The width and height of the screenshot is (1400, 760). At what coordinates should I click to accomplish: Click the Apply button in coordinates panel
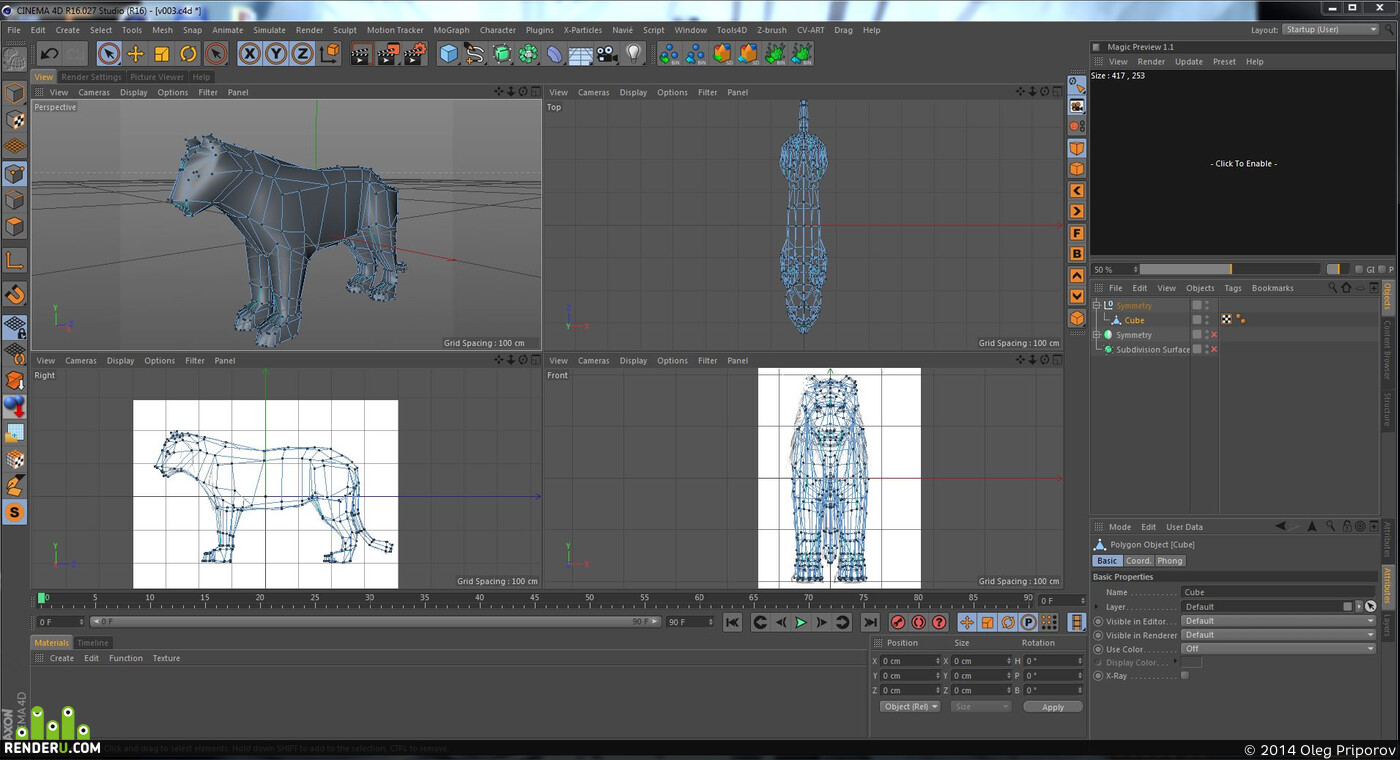[x=1053, y=707]
